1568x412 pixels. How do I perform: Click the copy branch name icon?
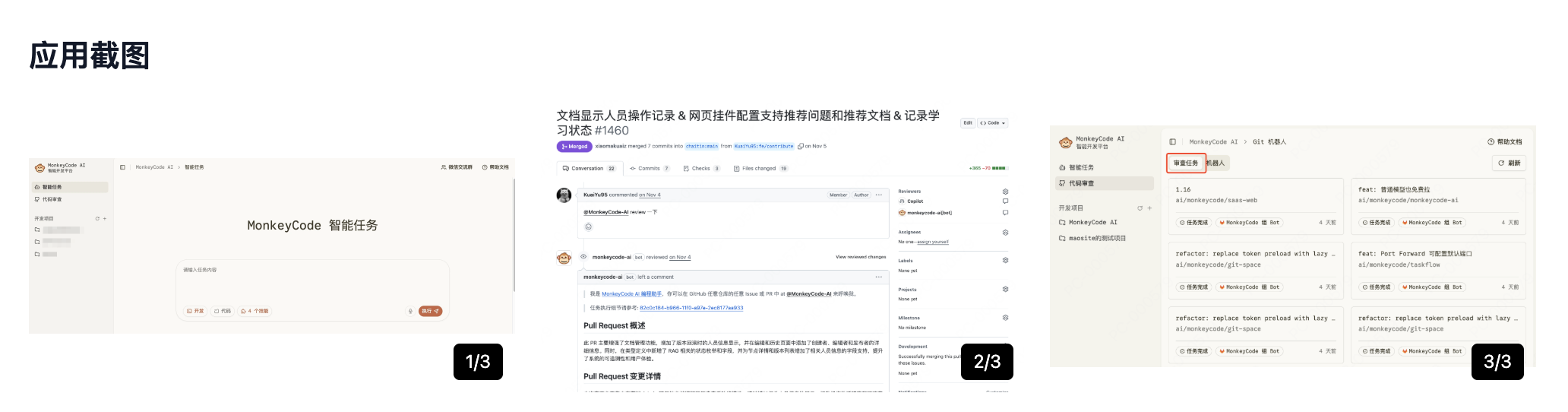(801, 146)
